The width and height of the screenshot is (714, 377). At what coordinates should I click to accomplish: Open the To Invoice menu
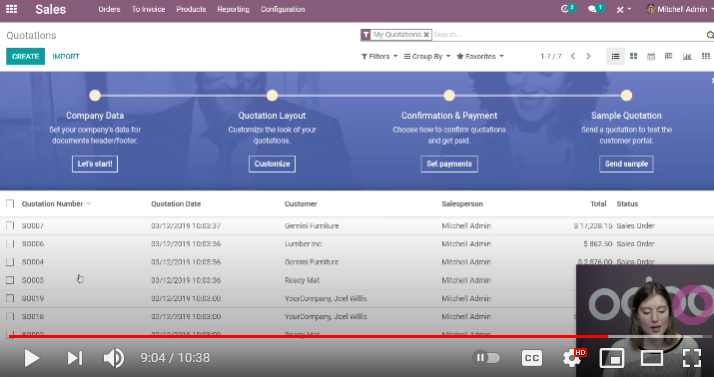(x=148, y=9)
